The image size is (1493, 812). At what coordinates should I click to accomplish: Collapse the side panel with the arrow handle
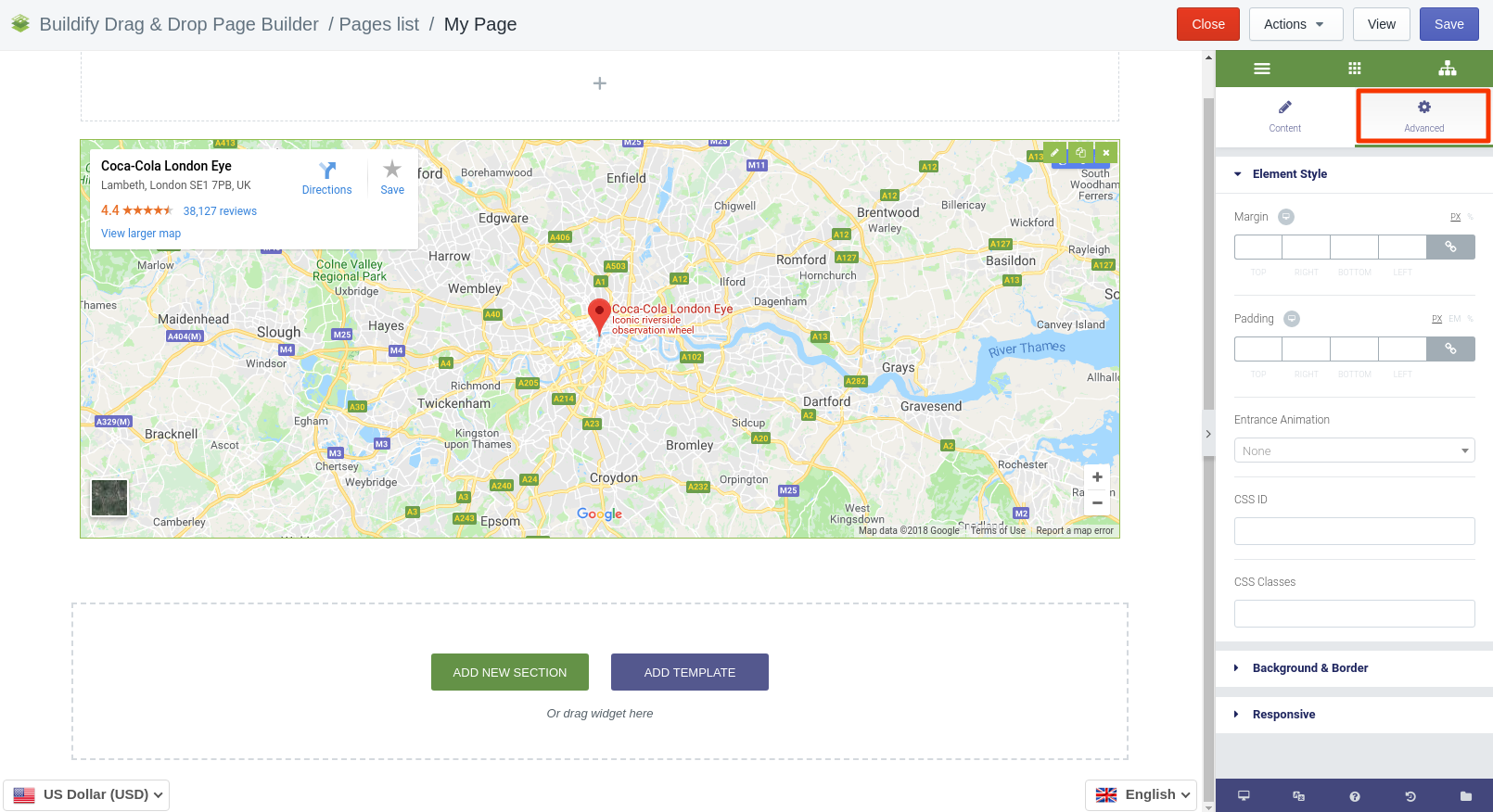pos(1208,434)
